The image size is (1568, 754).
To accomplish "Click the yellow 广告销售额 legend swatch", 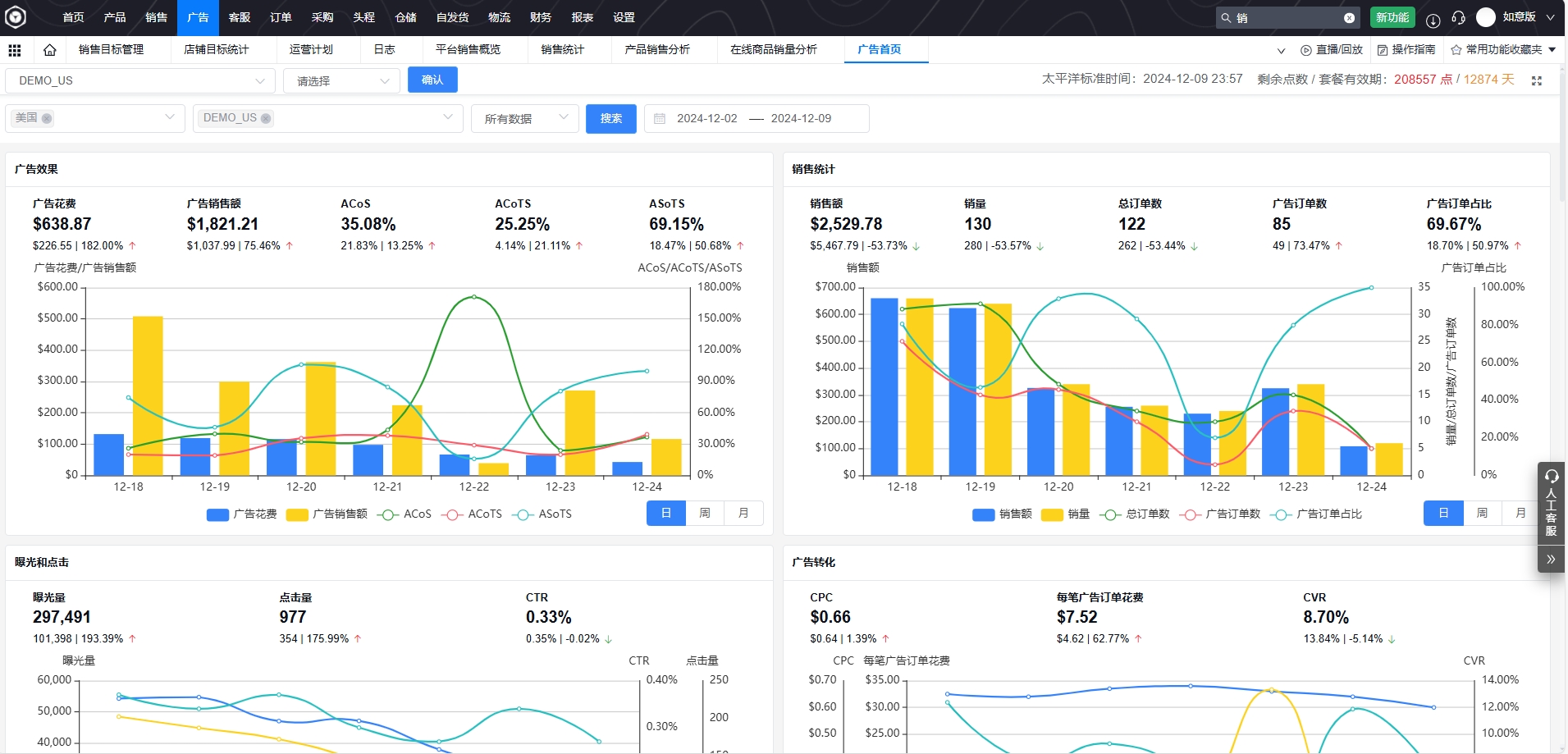I will (297, 514).
